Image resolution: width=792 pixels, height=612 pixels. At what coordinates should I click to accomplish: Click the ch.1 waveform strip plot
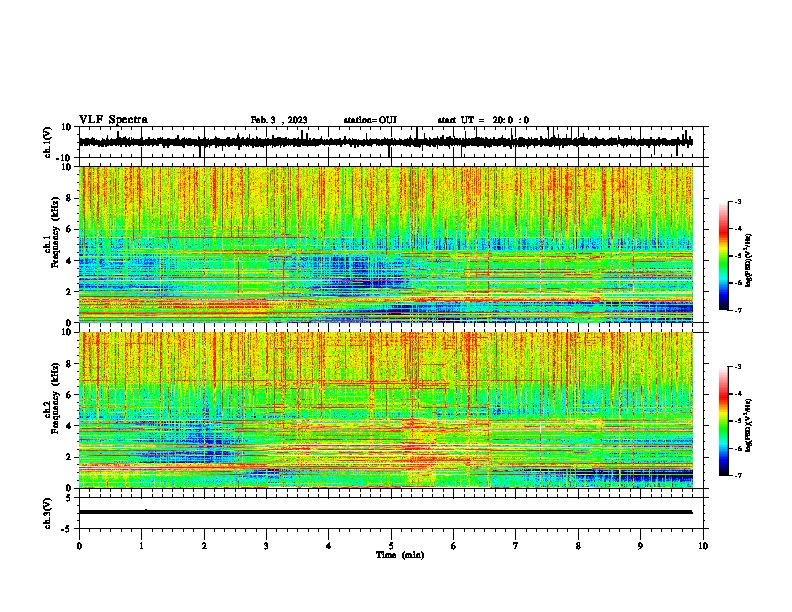[x=393, y=142]
